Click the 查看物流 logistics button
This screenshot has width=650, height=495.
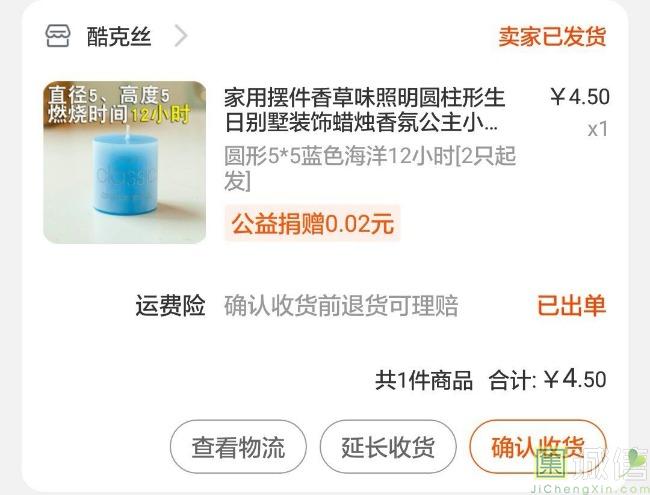click(238, 447)
